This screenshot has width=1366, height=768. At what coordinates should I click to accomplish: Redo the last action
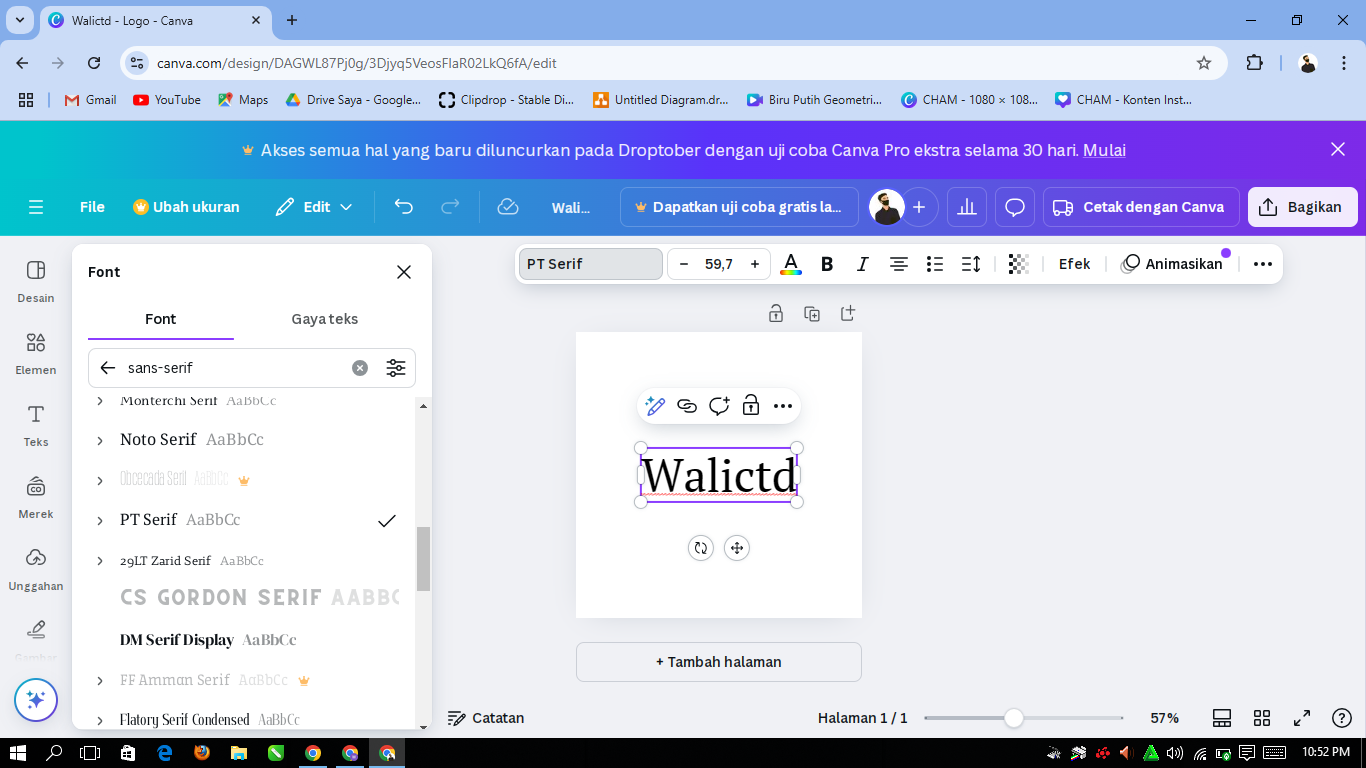click(x=450, y=207)
